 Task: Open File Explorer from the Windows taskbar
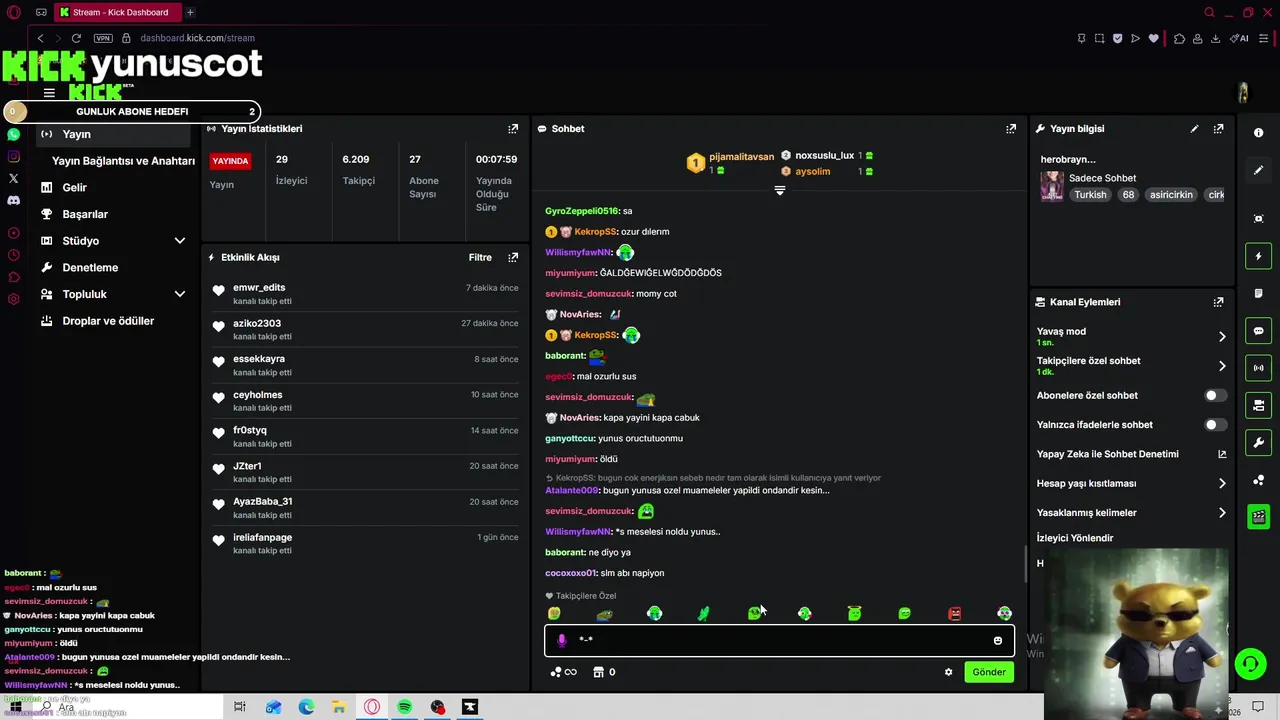click(339, 707)
